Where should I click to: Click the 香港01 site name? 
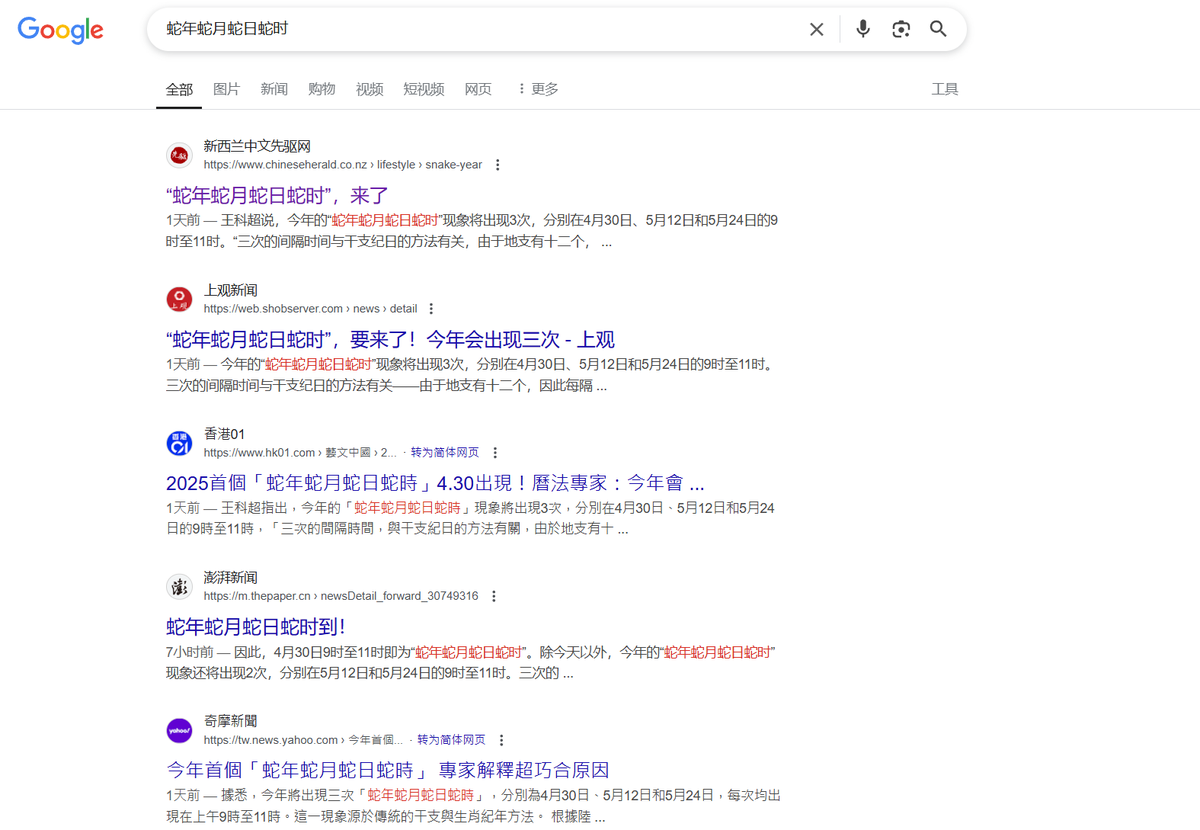coord(224,434)
